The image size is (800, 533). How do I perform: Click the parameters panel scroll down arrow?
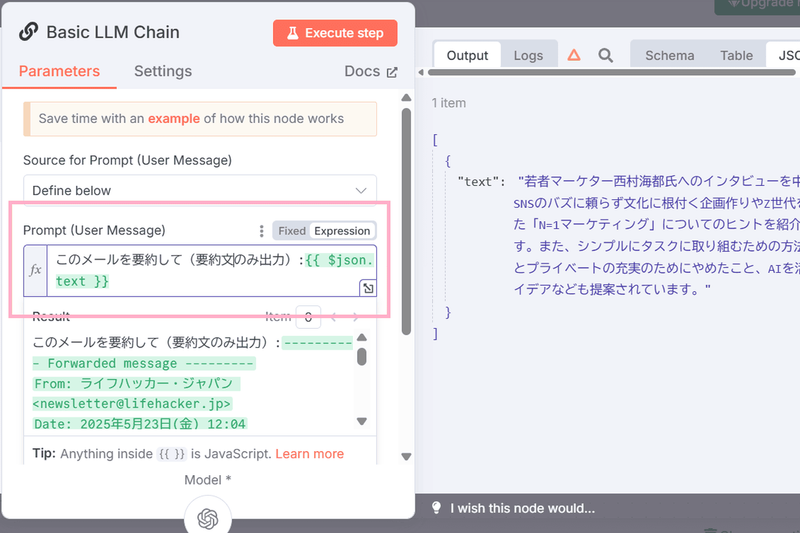406,456
